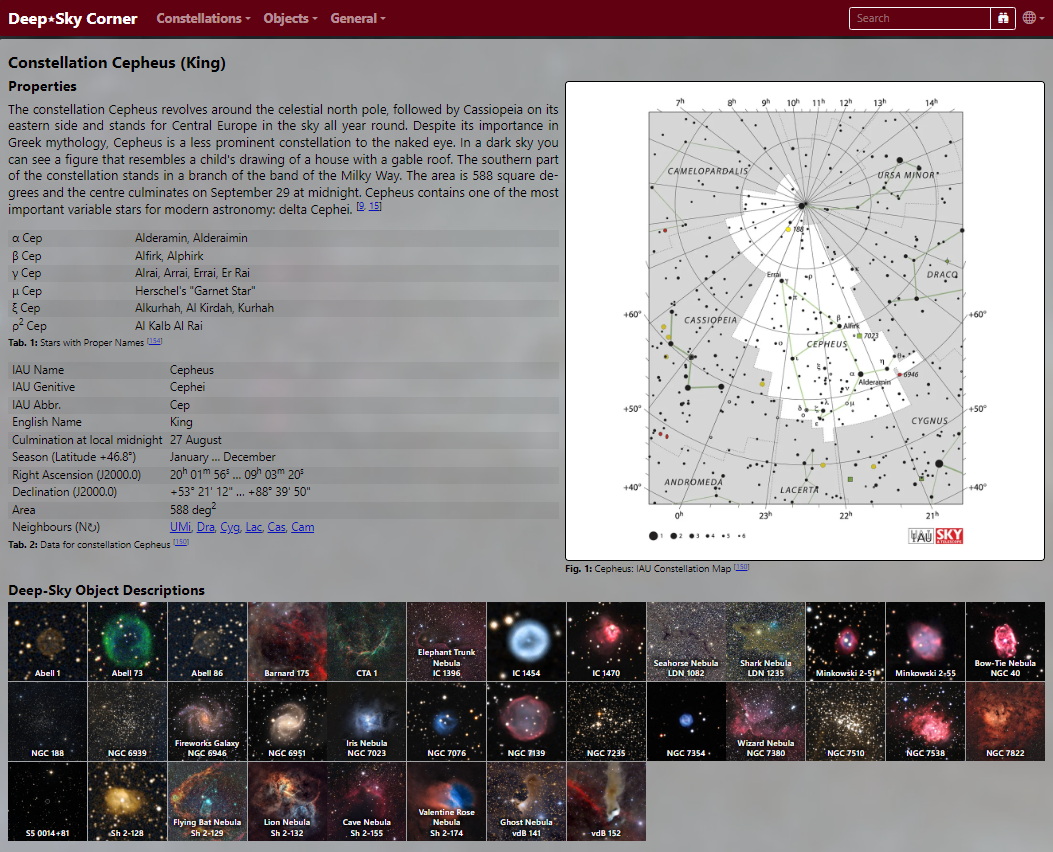Open the Lion Nebula Sh 2-132 thumbnail

(287, 801)
